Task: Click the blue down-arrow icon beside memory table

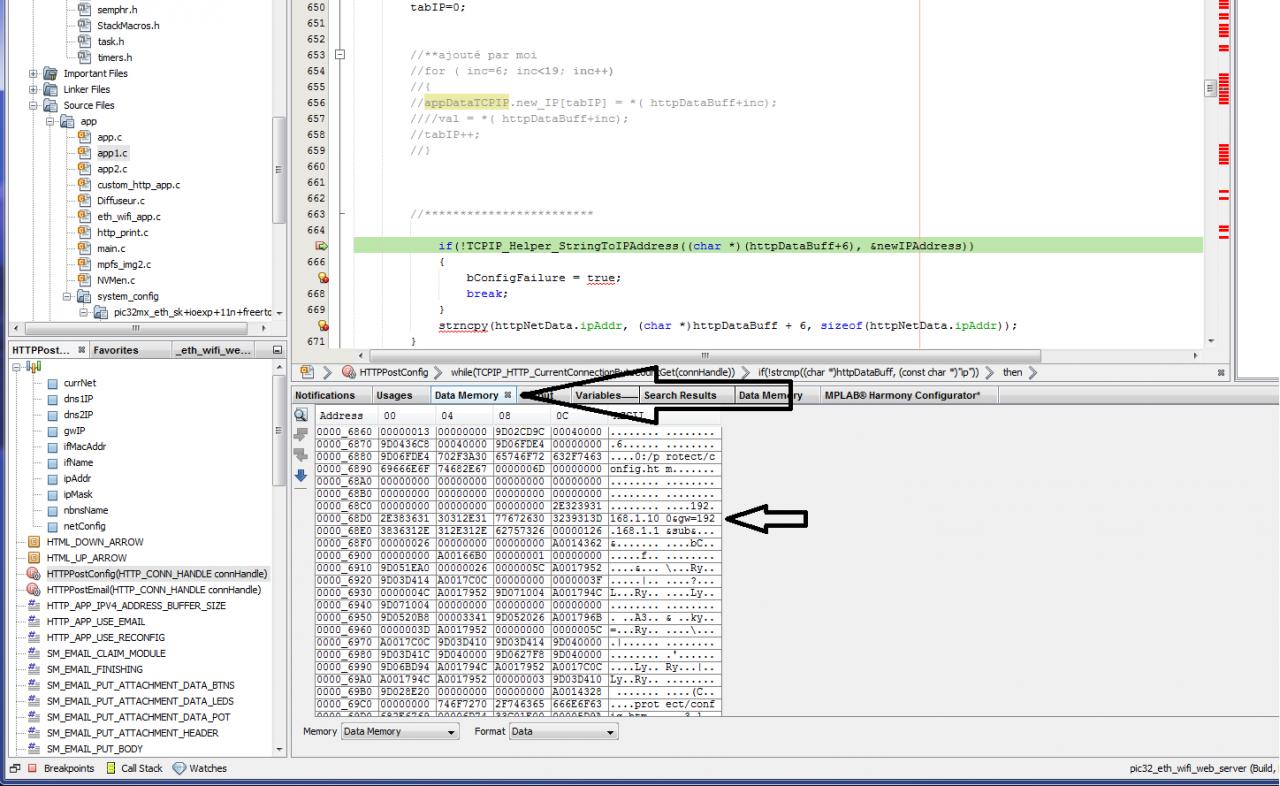Action: click(x=300, y=475)
